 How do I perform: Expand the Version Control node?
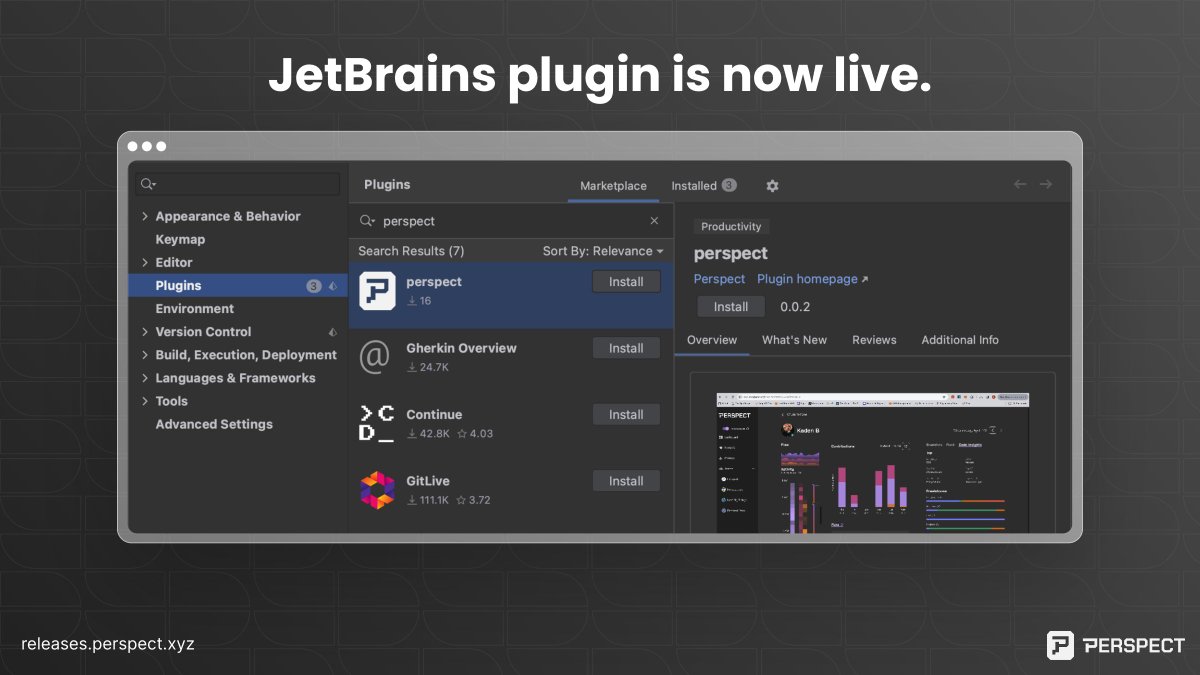click(x=145, y=332)
